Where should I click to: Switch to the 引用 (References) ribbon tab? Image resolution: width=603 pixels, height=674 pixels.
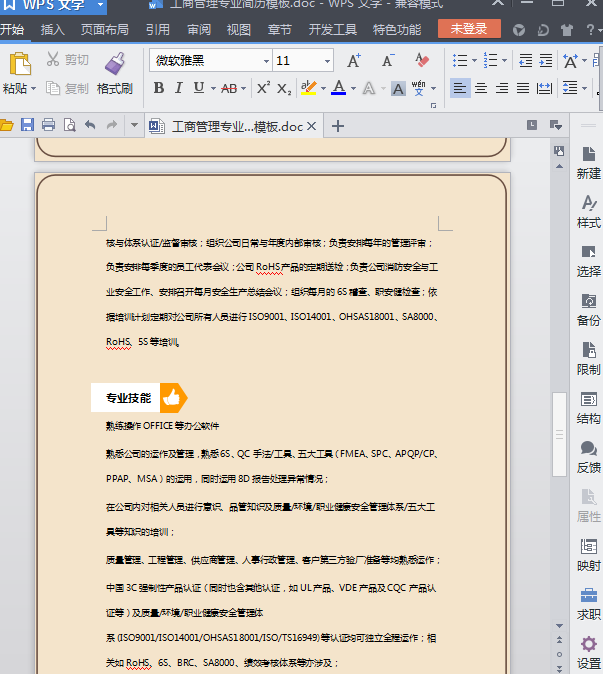click(157, 29)
